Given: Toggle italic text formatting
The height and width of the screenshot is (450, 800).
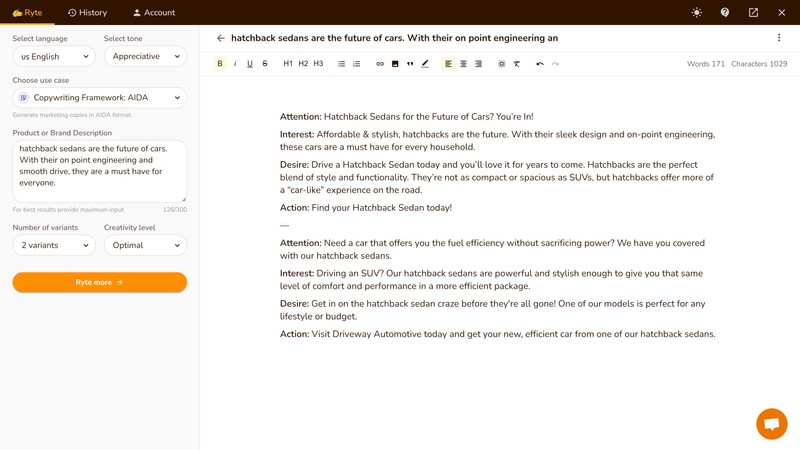Looking at the screenshot, I should (x=235, y=64).
